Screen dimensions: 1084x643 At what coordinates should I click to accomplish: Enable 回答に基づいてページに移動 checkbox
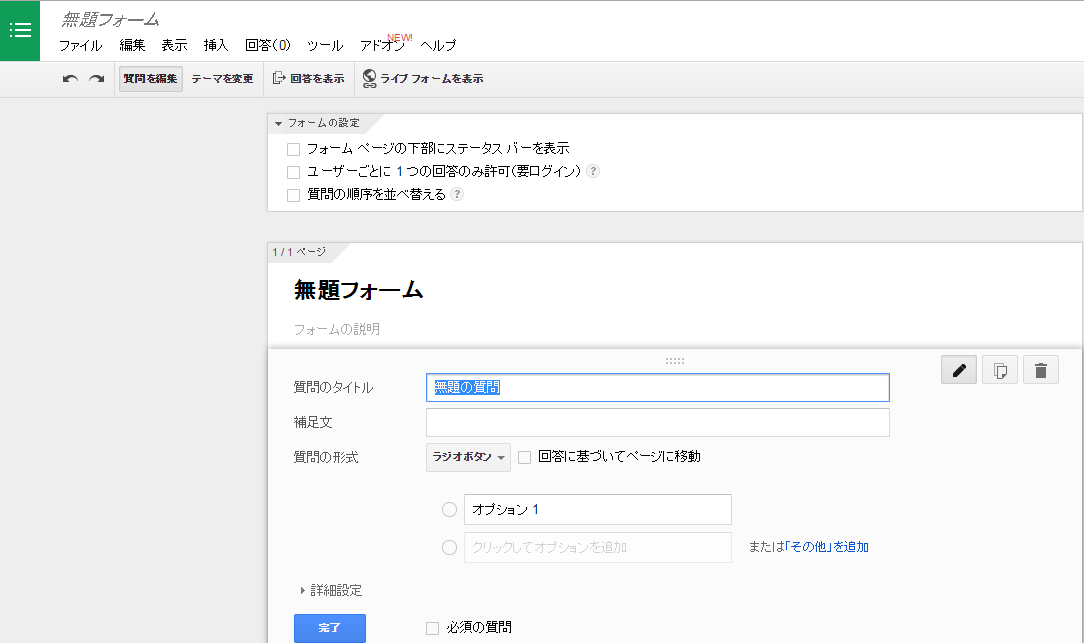pos(525,458)
